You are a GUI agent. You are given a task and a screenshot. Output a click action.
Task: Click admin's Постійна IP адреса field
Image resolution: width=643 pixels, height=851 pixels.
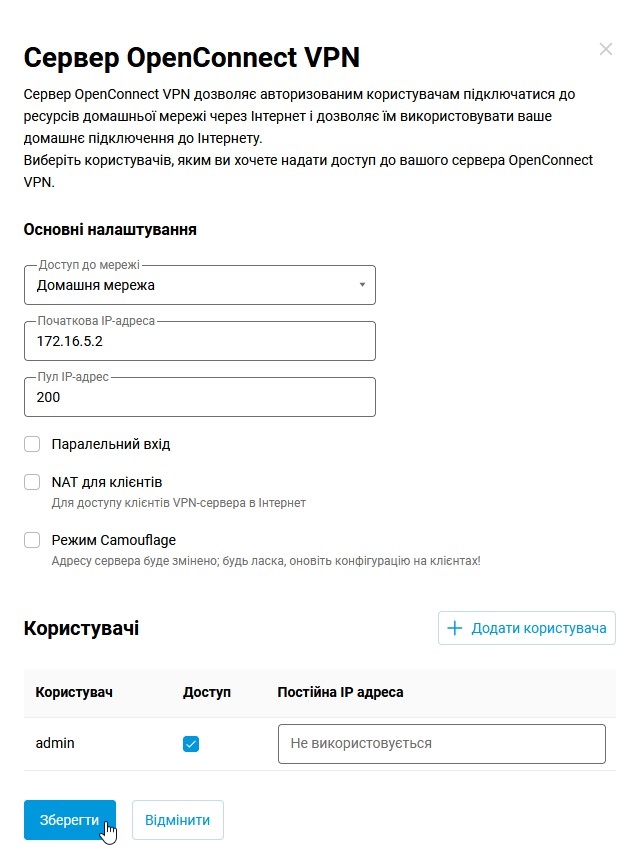tap(441, 744)
